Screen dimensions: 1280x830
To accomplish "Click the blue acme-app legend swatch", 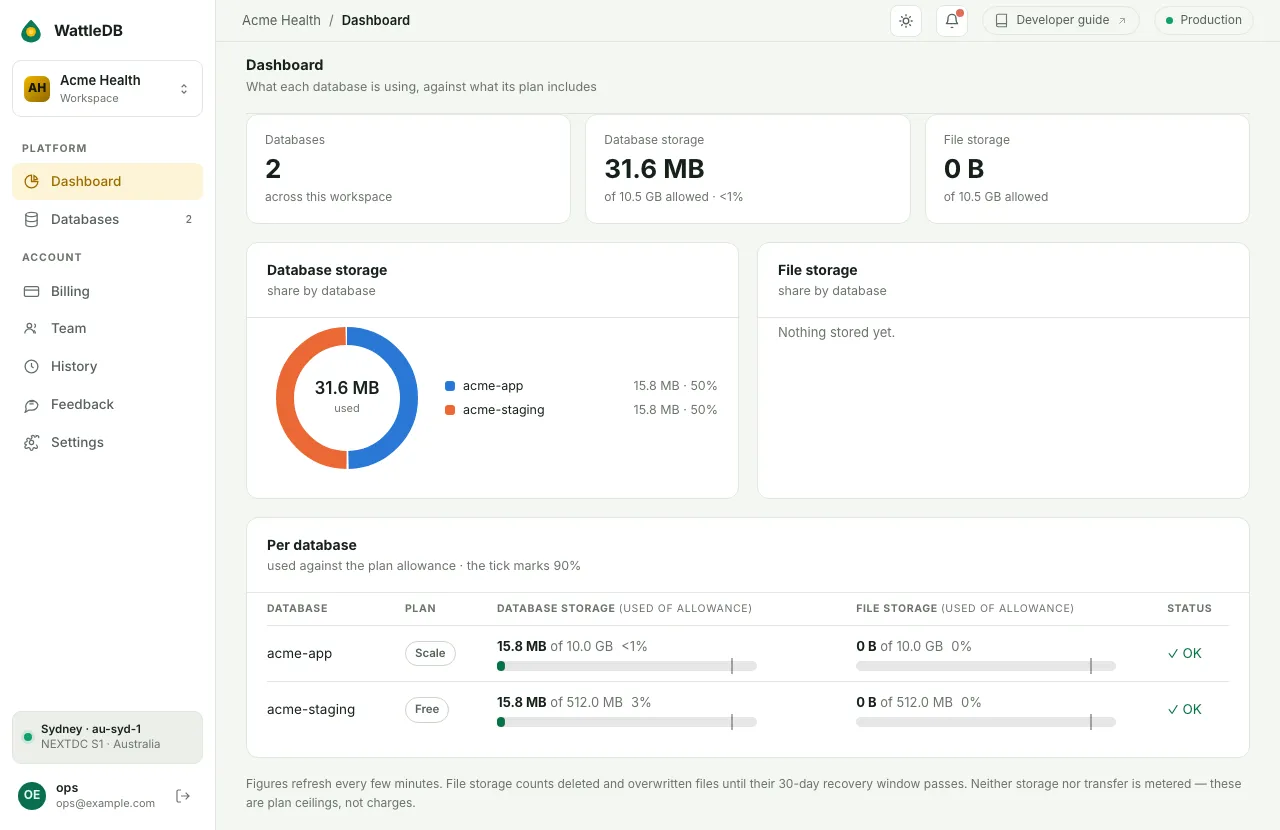I will coord(450,386).
